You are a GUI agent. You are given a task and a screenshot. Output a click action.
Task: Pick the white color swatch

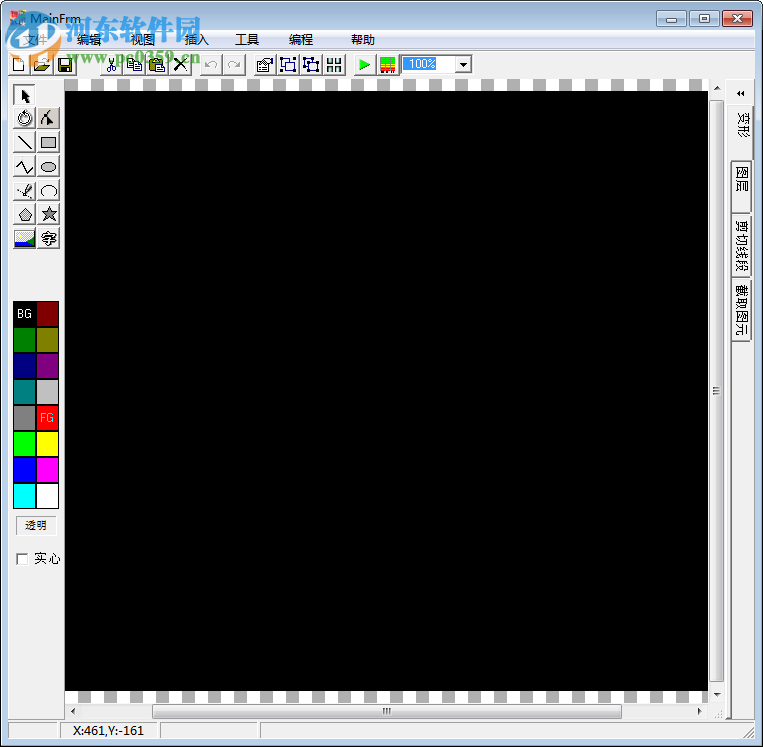click(x=48, y=495)
